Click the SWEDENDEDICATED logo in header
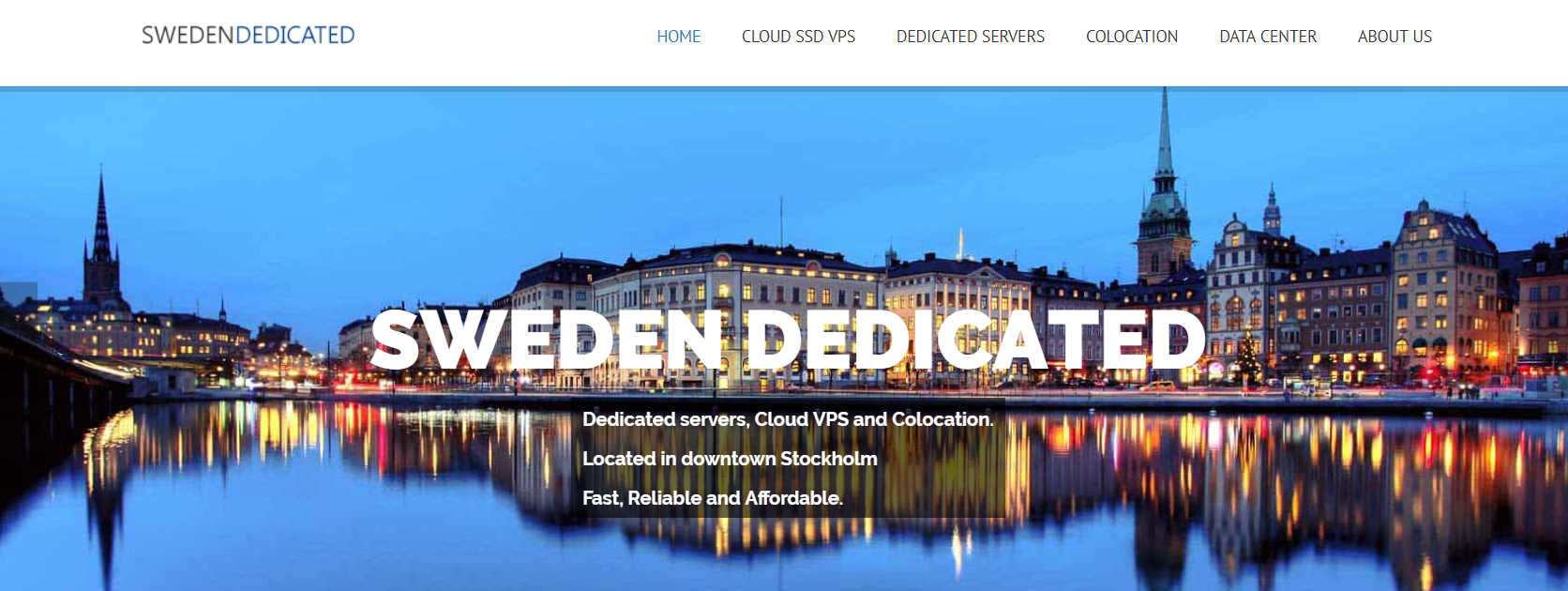Viewport: 1568px width, 591px height. [x=249, y=36]
